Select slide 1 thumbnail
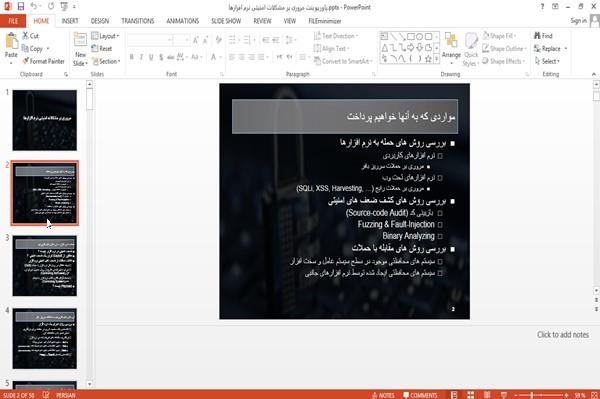This screenshot has width=600, height=399. 45,120
